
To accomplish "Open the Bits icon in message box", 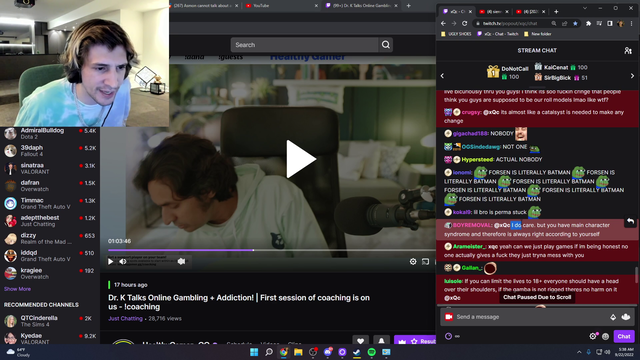I will tap(613, 317).
